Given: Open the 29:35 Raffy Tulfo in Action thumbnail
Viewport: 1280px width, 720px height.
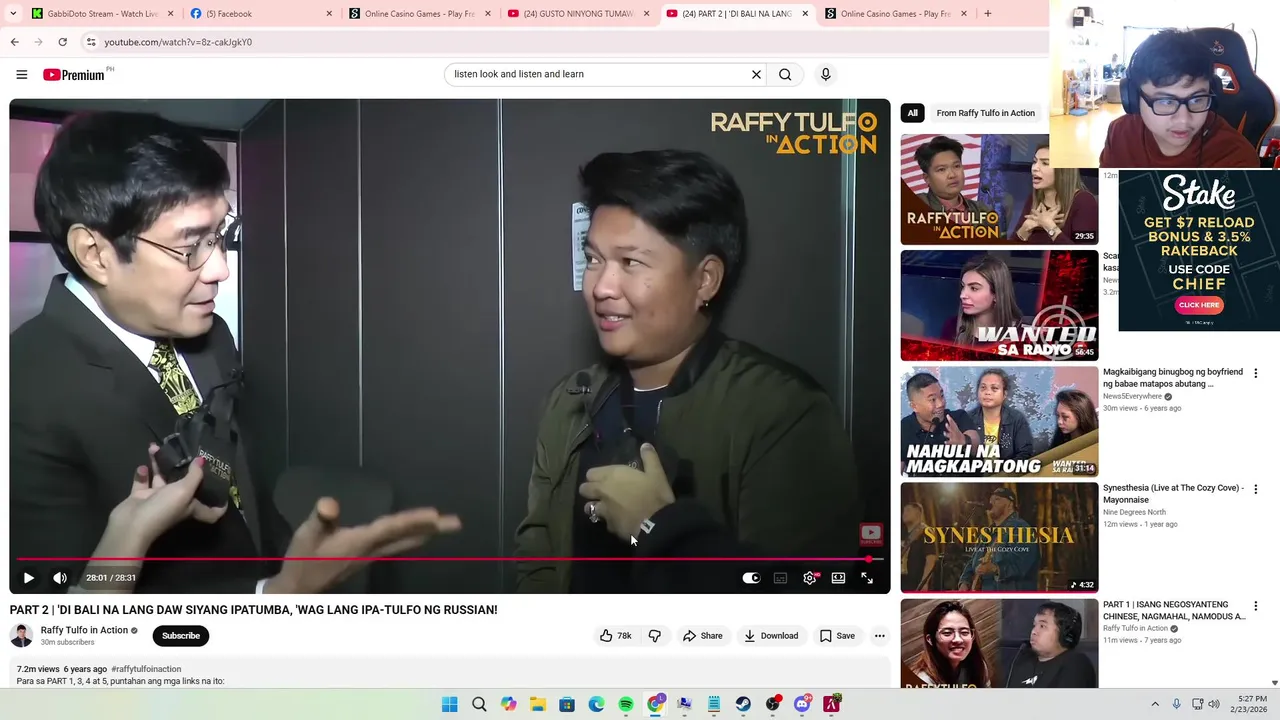Looking at the screenshot, I should pyautogui.click(x=999, y=189).
